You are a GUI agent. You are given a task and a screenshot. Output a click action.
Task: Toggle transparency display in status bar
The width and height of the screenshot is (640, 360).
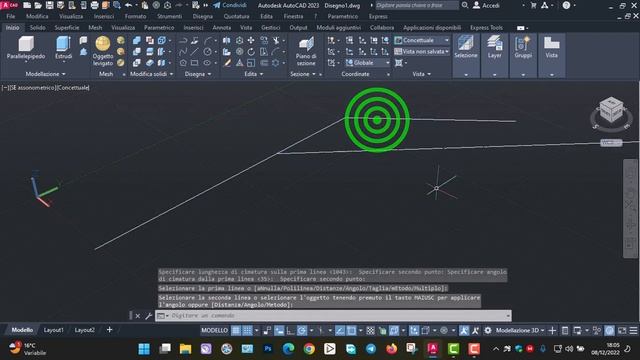coord(370,331)
